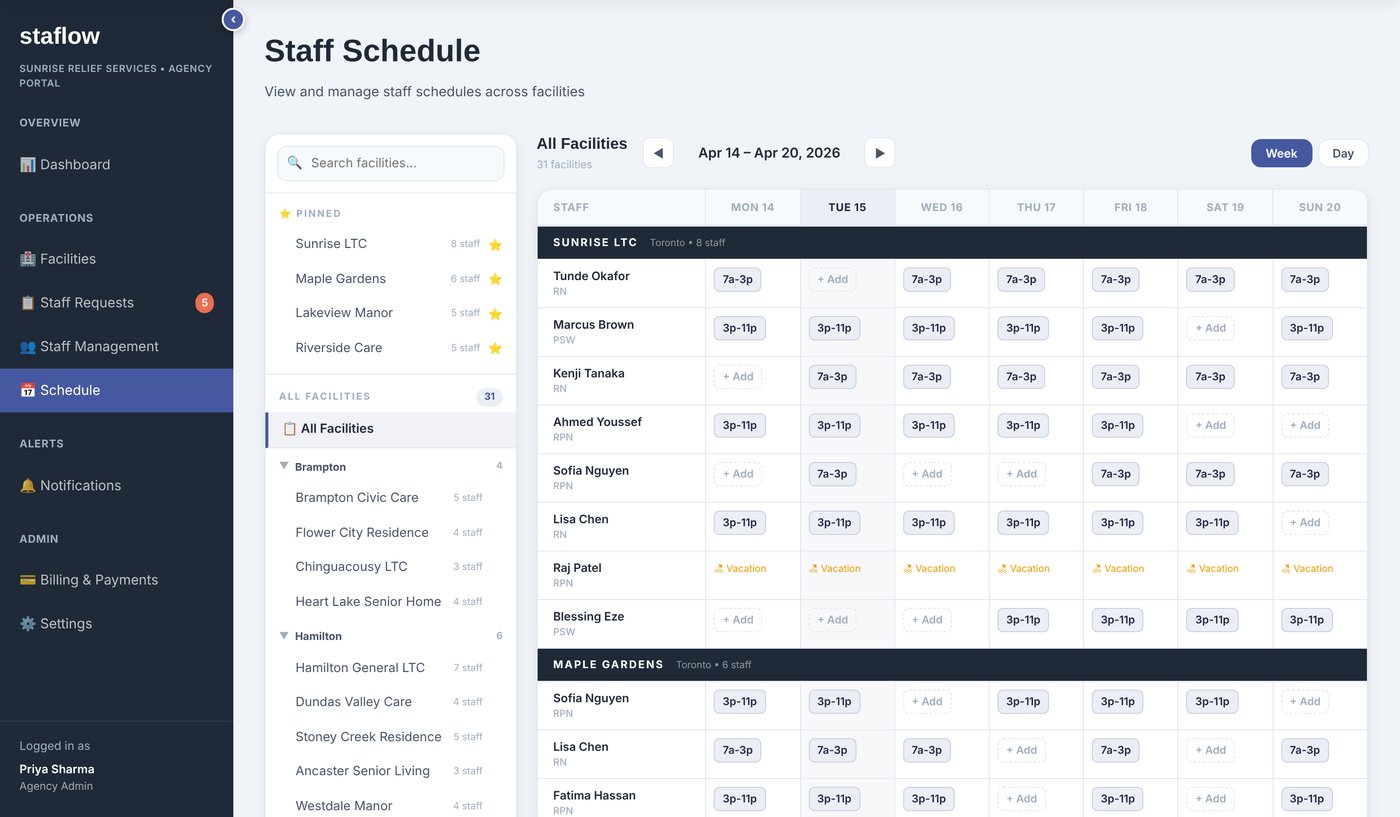Select Stoney Creek Residence facility

point(391,737)
